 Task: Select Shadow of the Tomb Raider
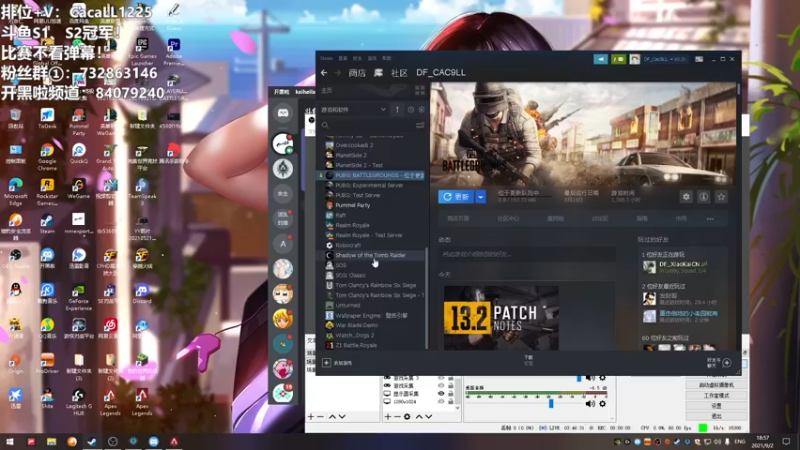click(372, 255)
